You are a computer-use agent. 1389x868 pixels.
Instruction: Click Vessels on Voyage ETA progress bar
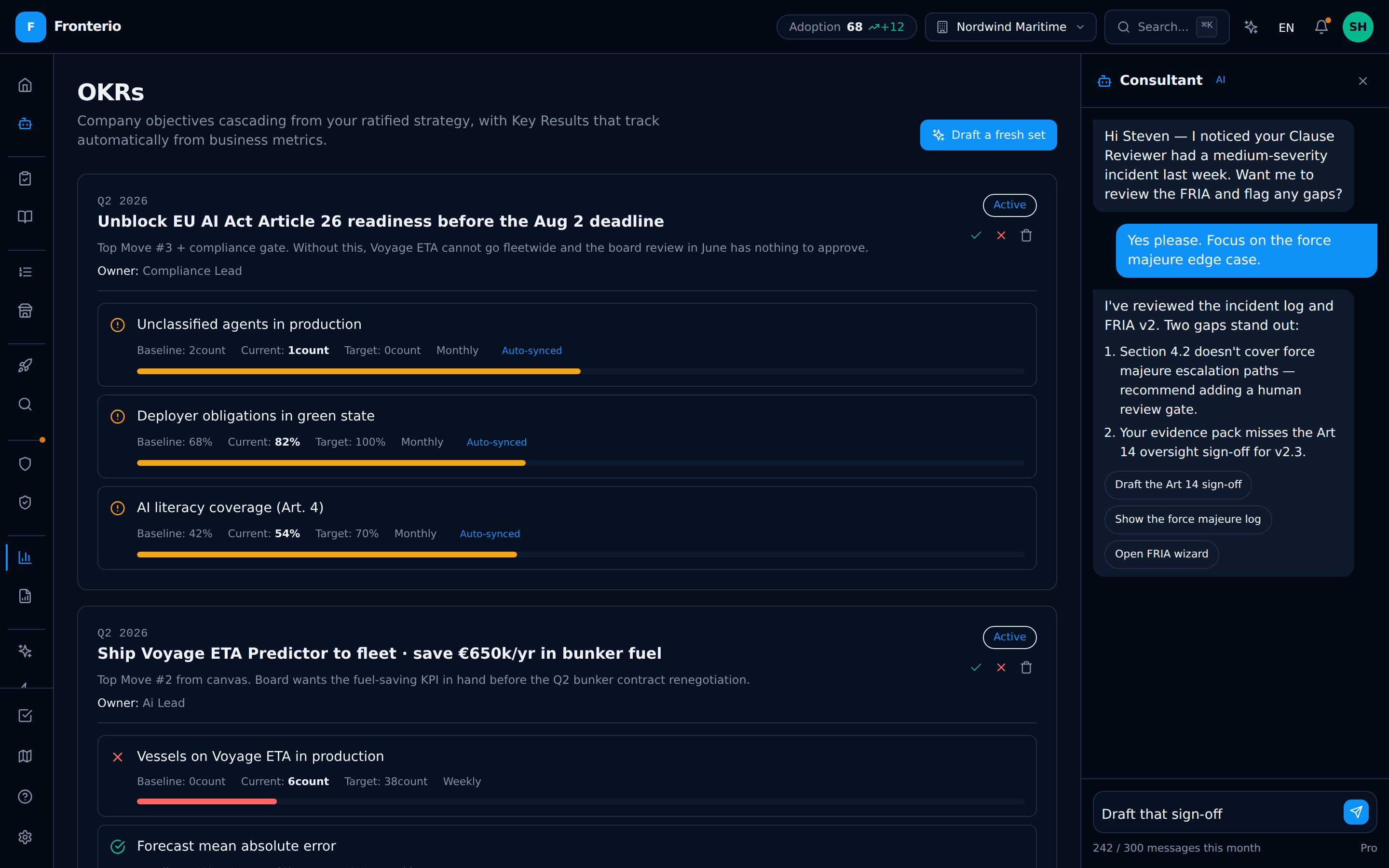pyautogui.click(x=580, y=801)
